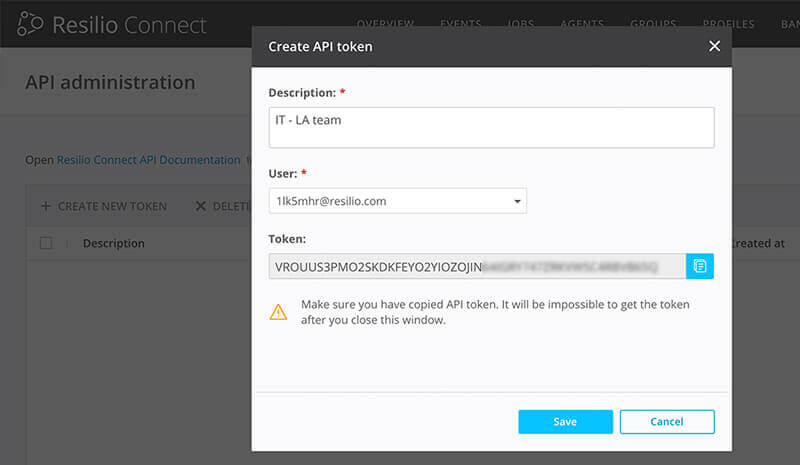Click the yellow warning triangle icon
This screenshot has height=465, width=800.
point(278,312)
